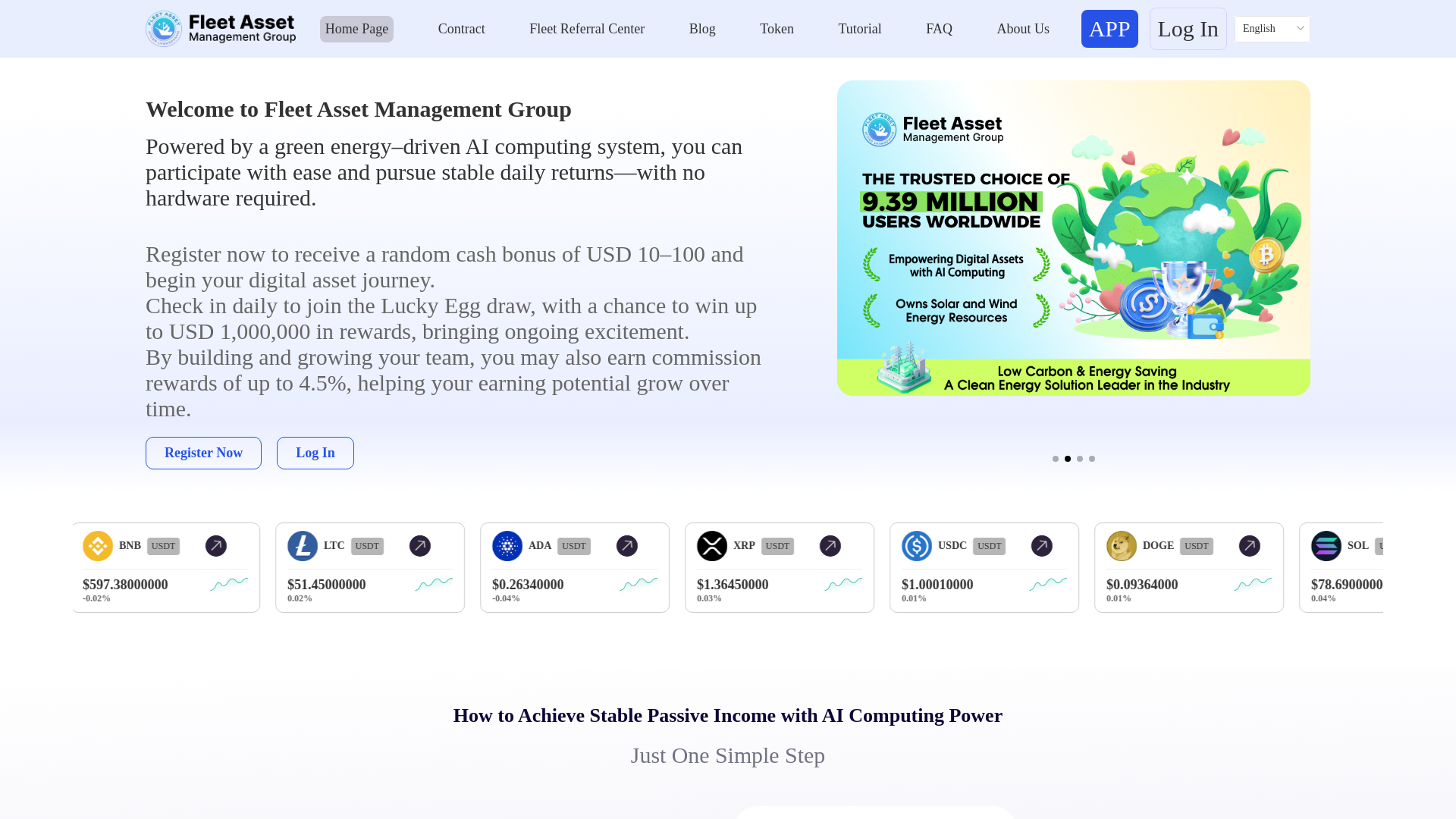Go to Home Page nav item
Screen dimensions: 1456x819
[356, 29]
